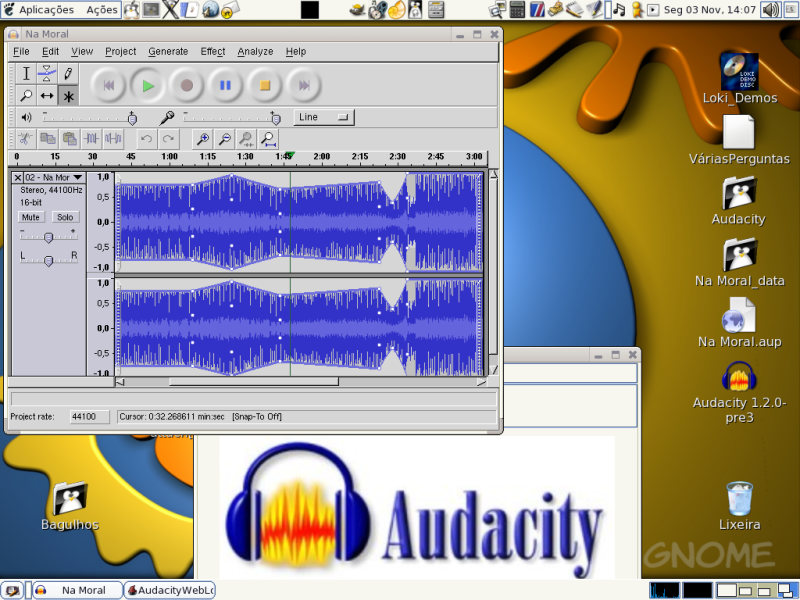Open the Generate menu
Viewport: 800px width, 600px height.
[168, 52]
